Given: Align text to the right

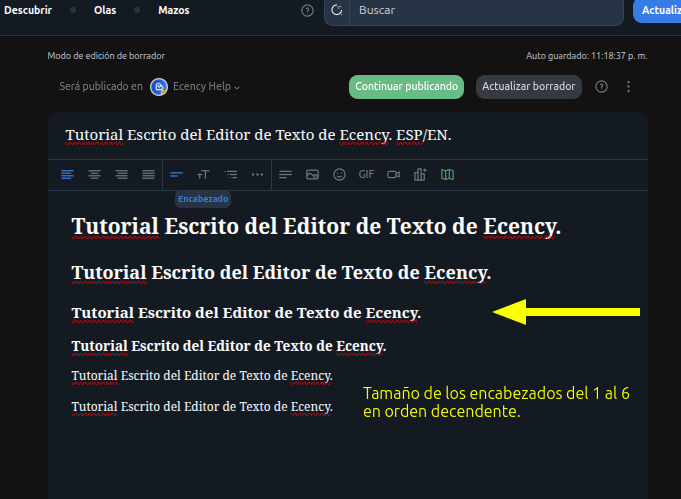Looking at the screenshot, I should 122,175.
